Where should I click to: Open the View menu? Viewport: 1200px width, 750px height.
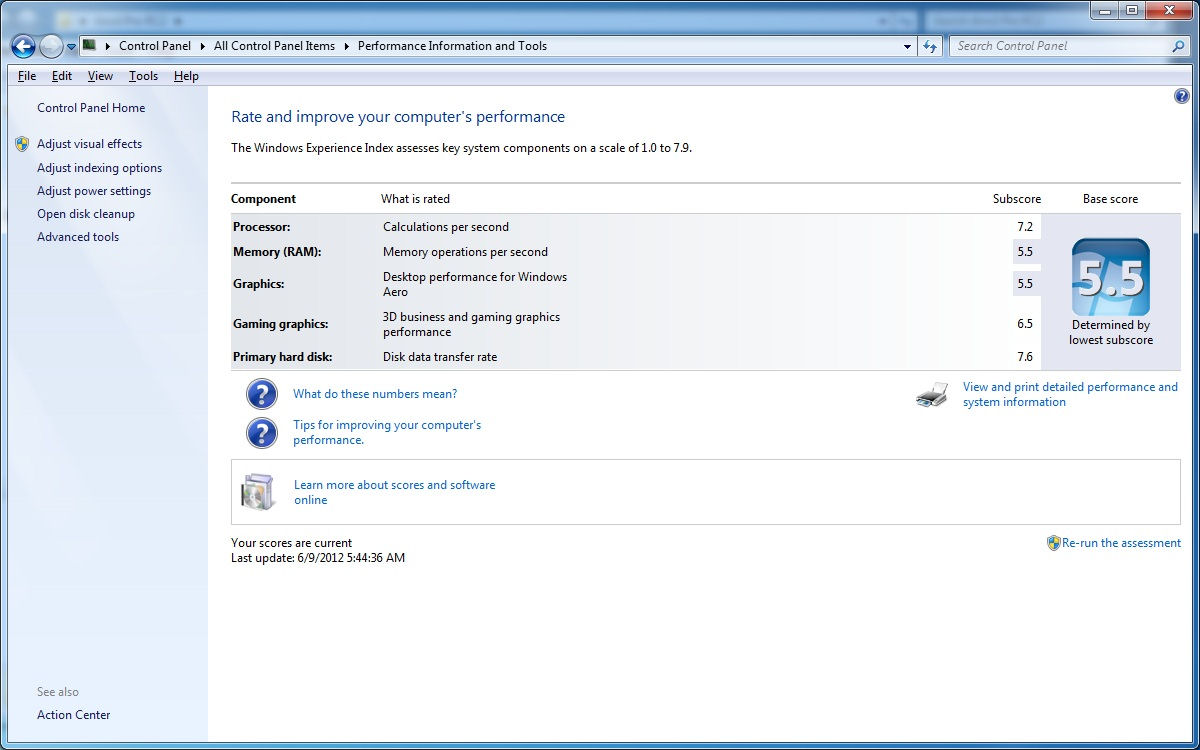[x=100, y=76]
